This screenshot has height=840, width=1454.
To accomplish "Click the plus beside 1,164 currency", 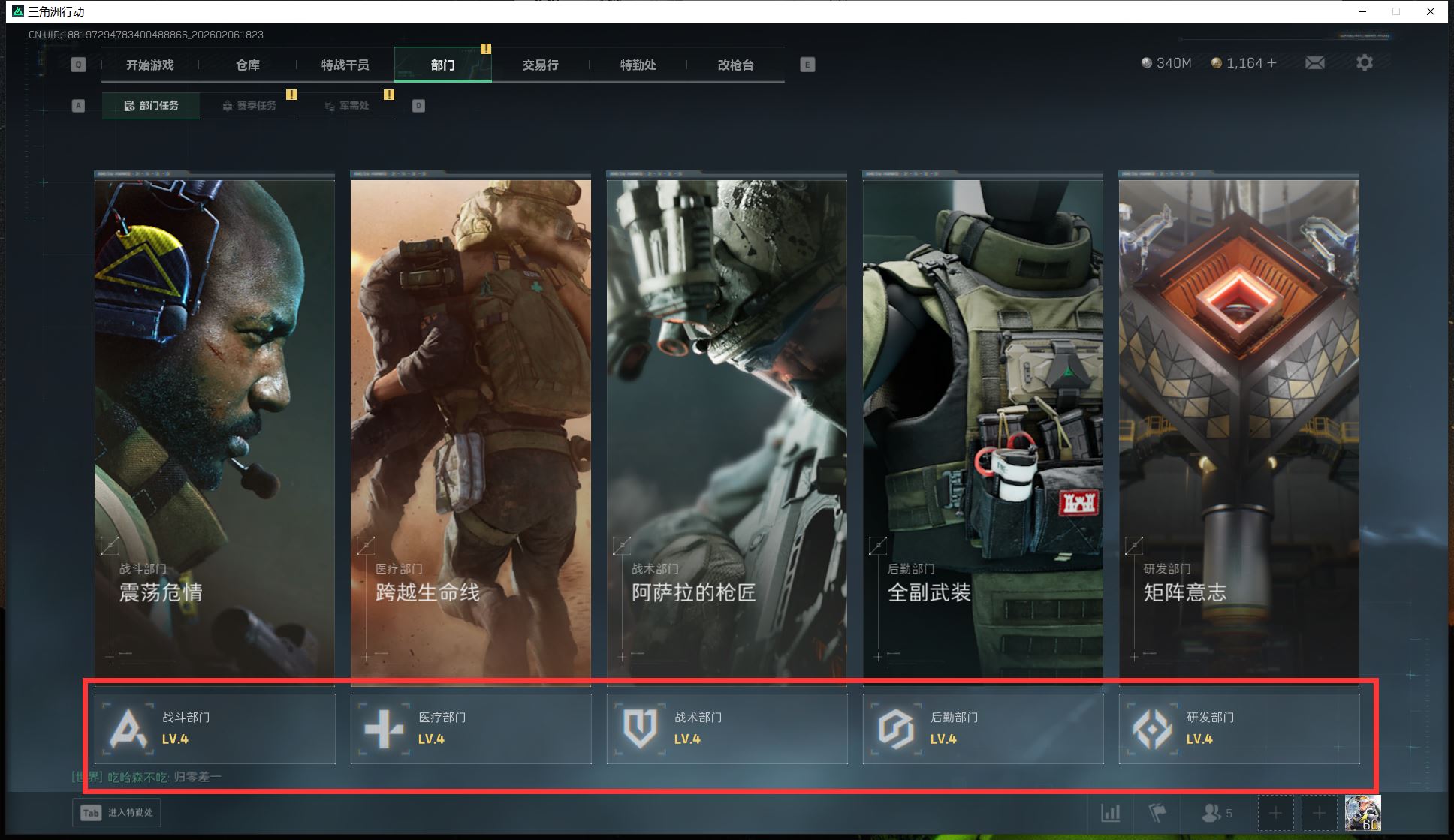I will [x=1271, y=63].
